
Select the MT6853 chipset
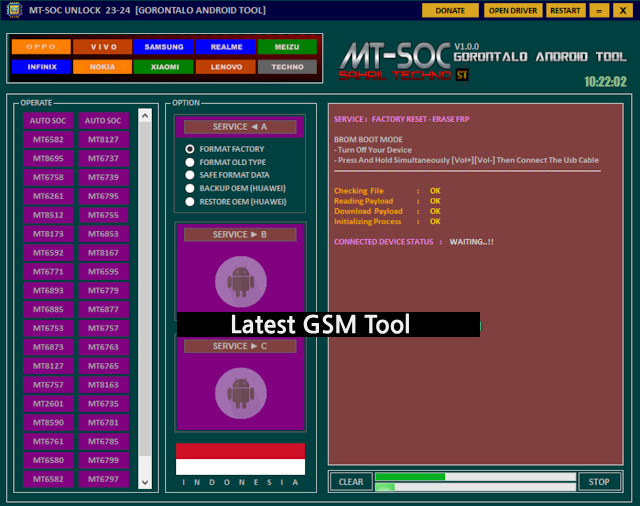tap(103, 234)
